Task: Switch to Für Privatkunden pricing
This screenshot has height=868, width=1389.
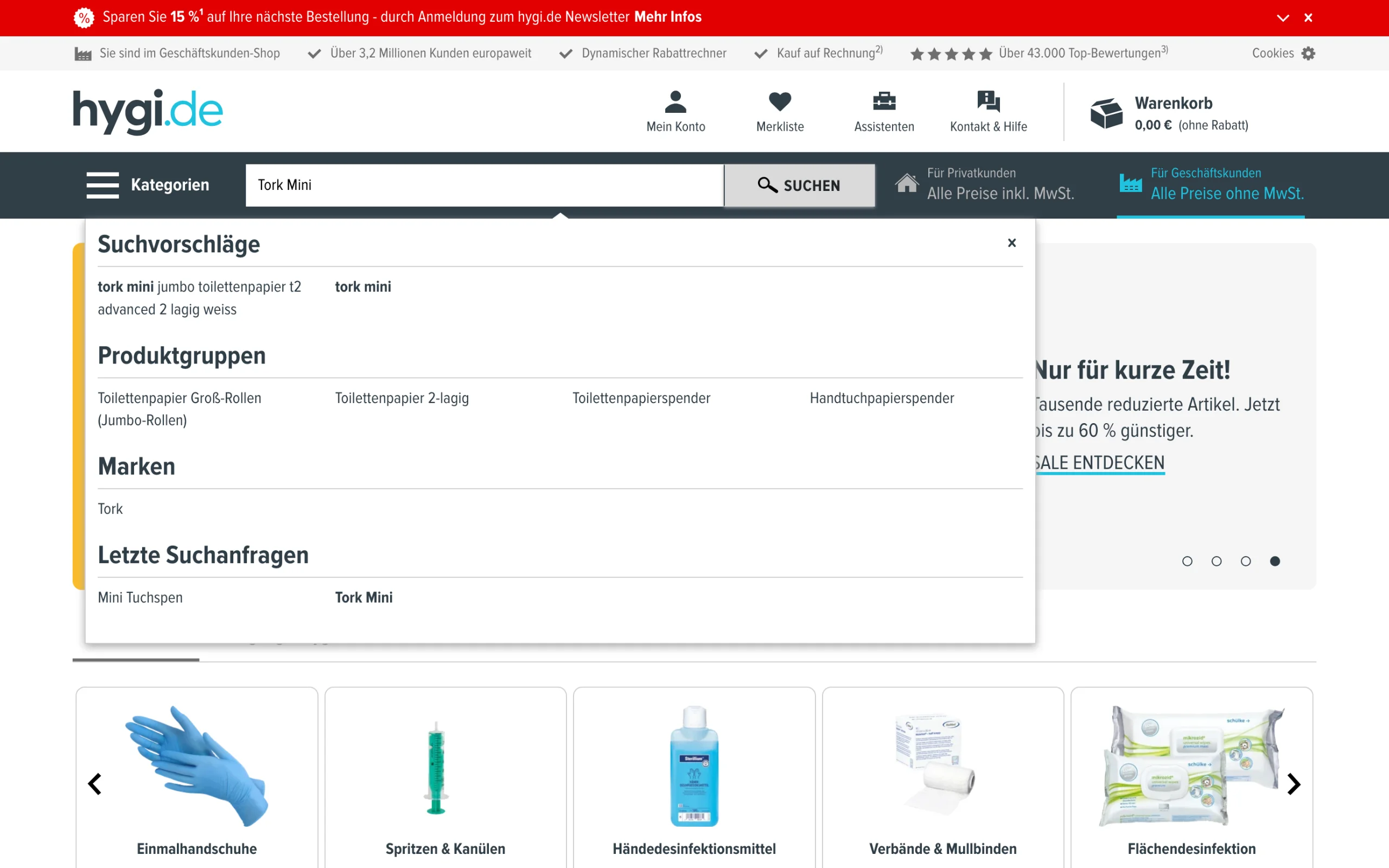Action: [984, 185]
